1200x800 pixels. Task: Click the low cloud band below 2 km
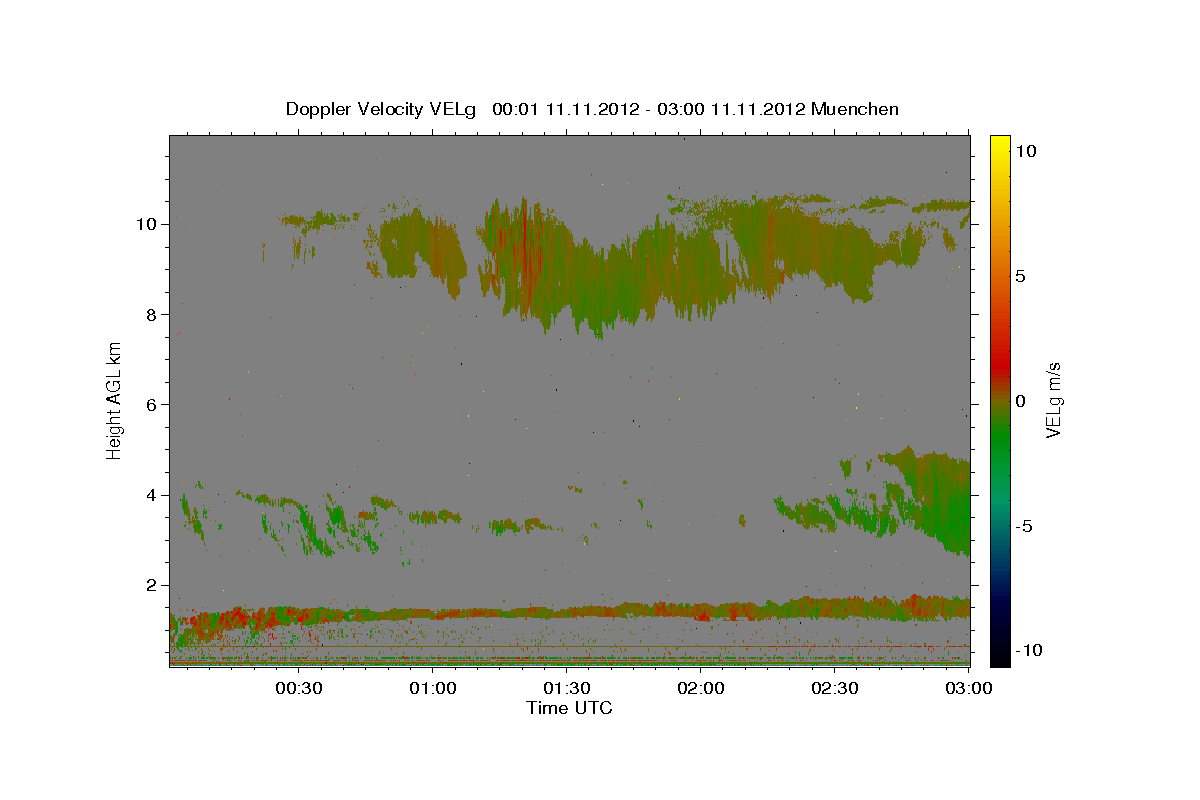tap(570, 611)
